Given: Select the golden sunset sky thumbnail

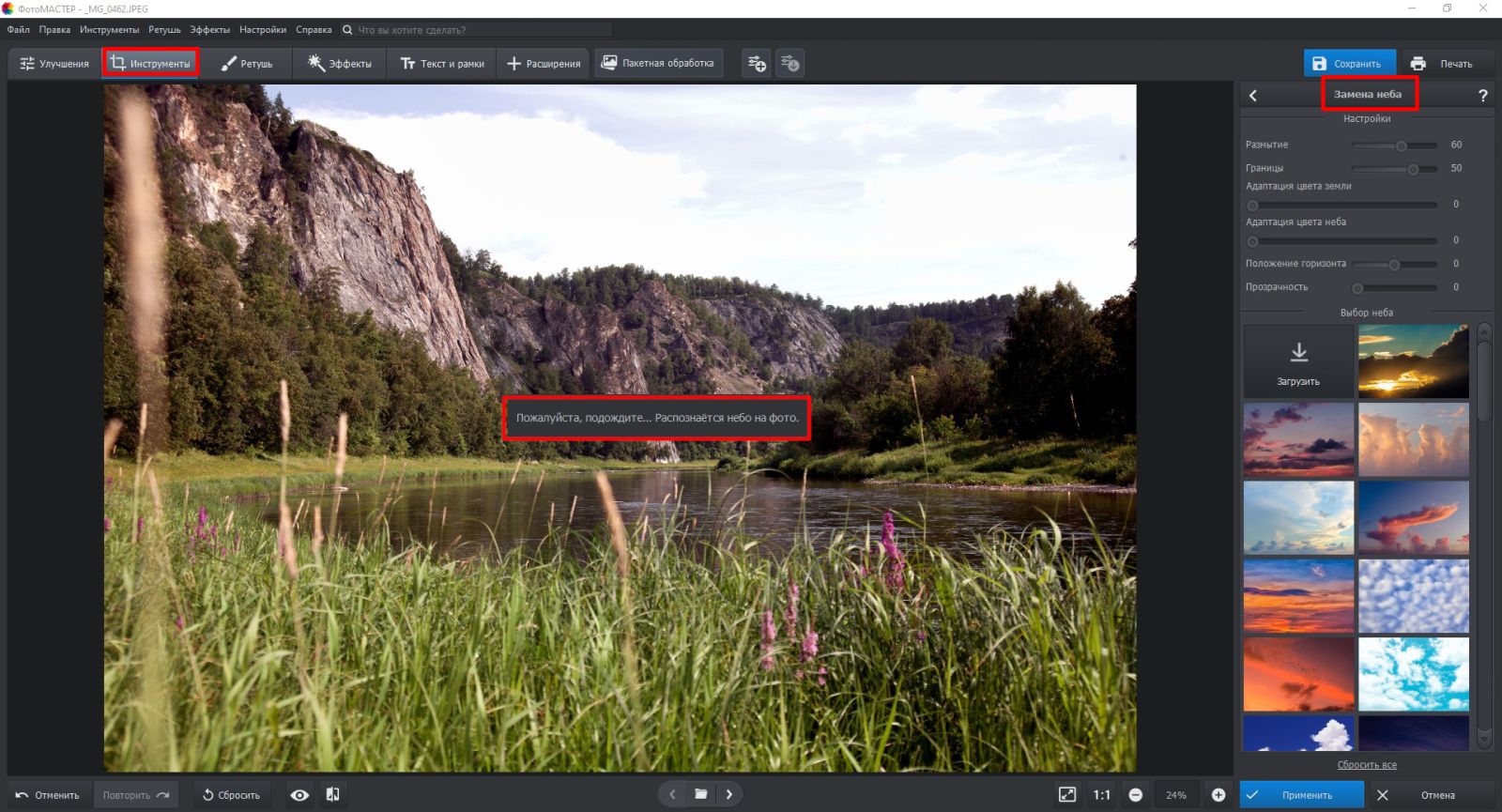Looking at the screenshot, I should click(1413, 361).
